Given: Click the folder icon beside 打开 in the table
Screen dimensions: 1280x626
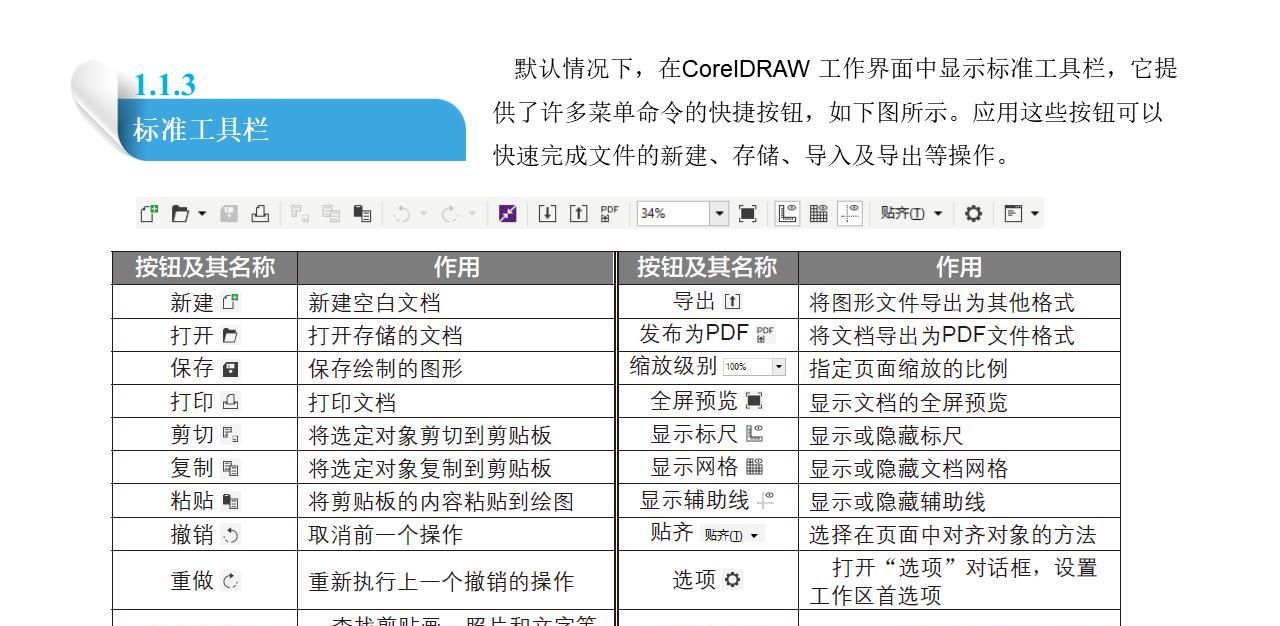Looking at the screenshot, I should (231, 335).
